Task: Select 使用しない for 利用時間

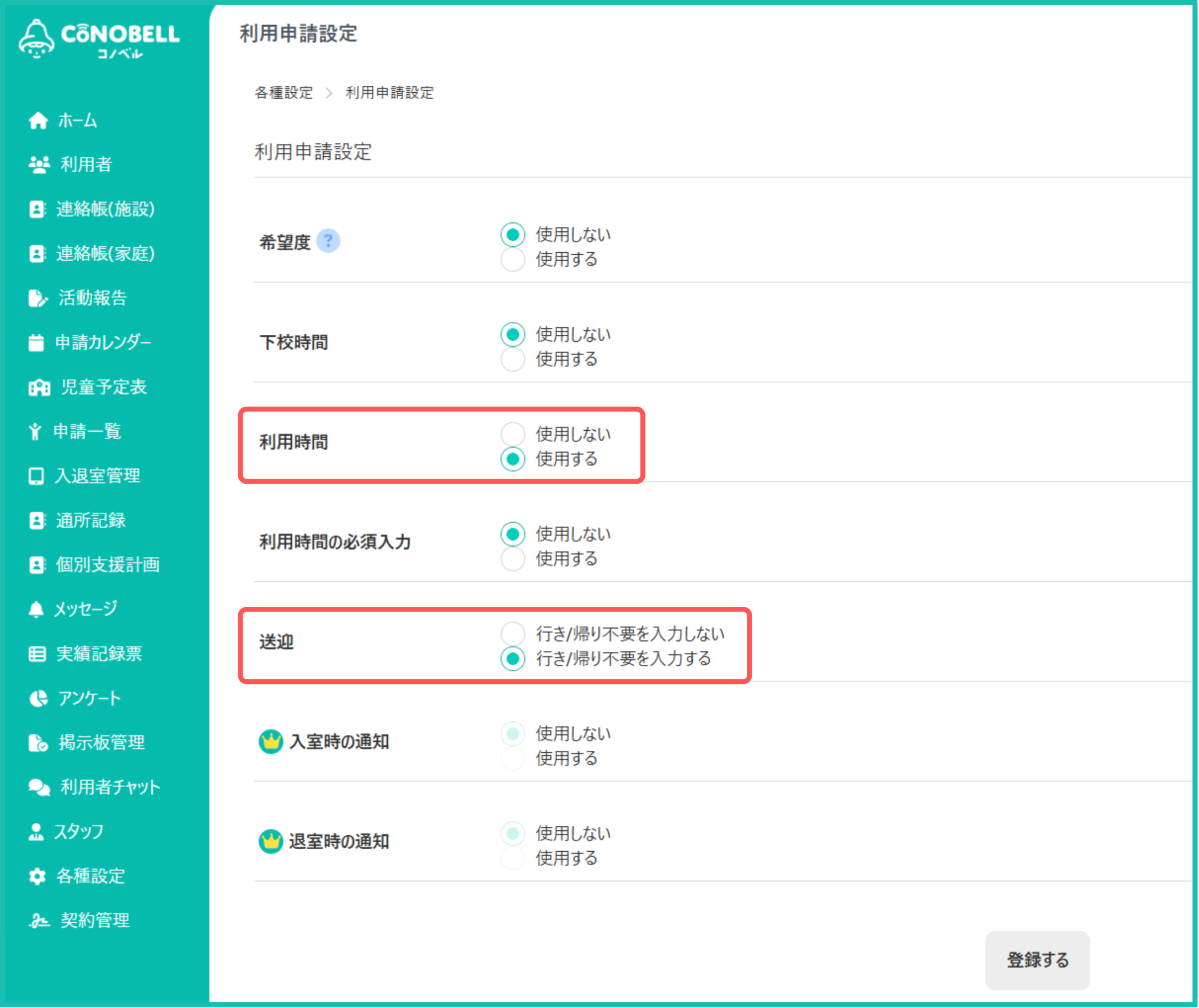Action: (x=513, y=434)
